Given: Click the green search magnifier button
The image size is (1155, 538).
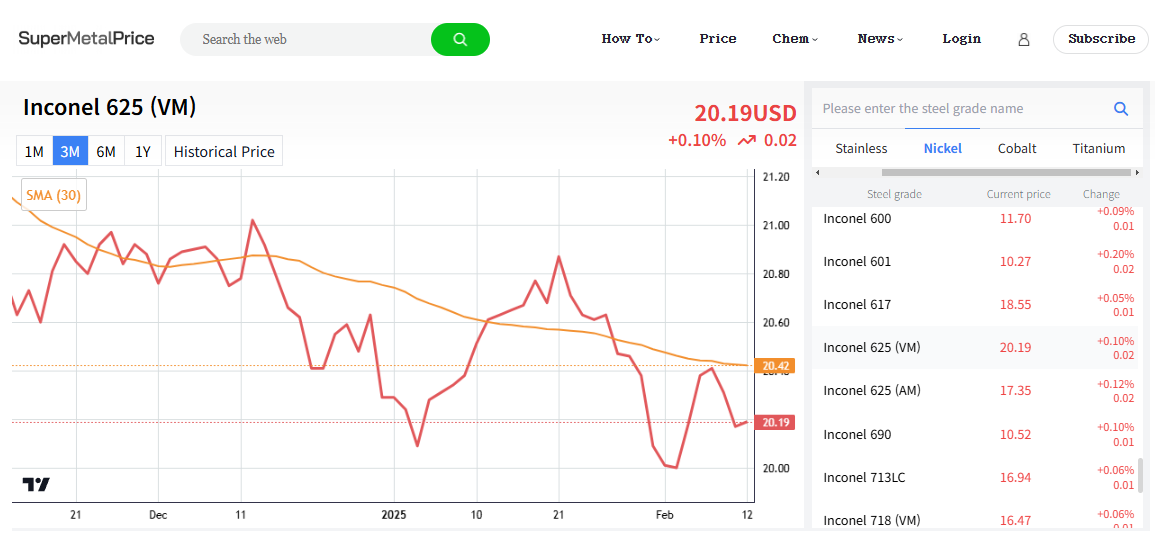Looking at the screenshot, I should [x=460, y=40].
